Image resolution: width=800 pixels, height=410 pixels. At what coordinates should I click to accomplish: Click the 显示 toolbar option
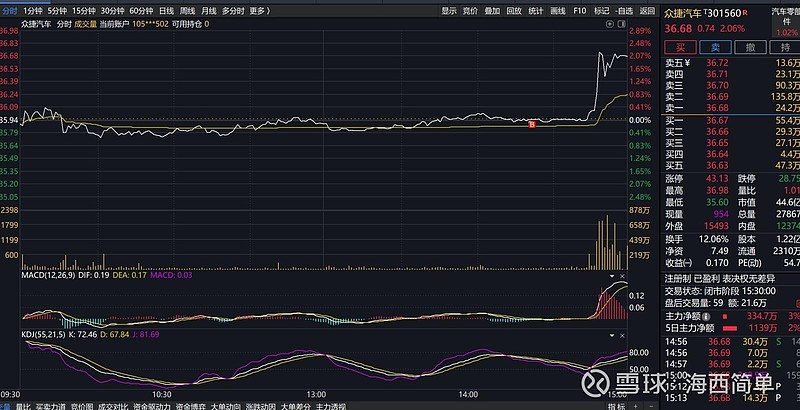click(x=449, y=11)
